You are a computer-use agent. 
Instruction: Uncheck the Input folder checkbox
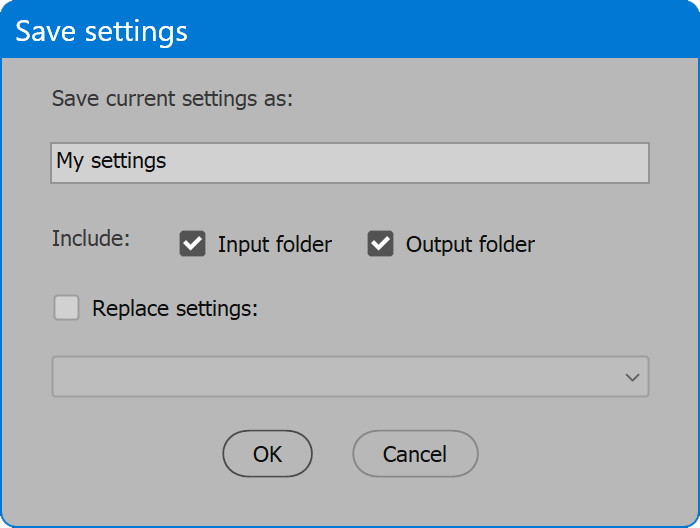(x=192, y=244)
